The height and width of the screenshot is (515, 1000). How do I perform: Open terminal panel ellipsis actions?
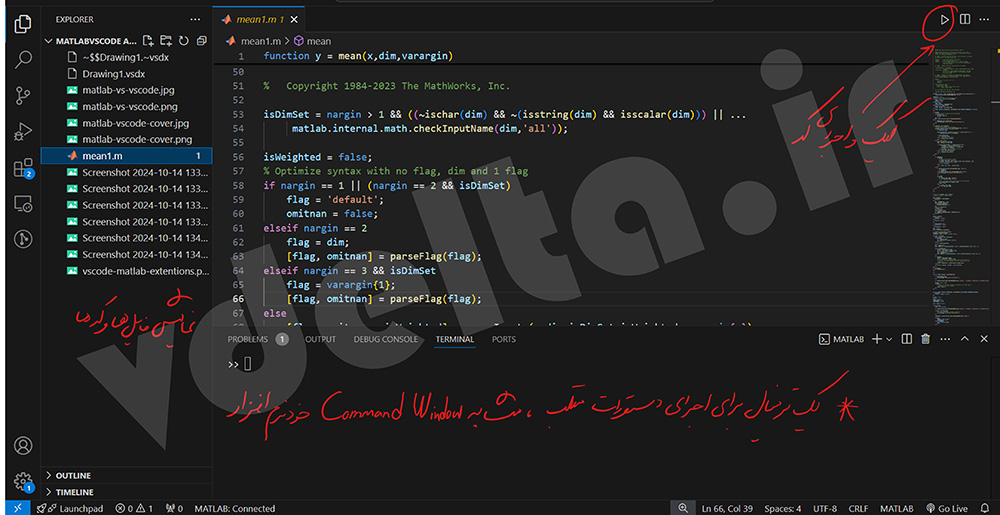click(x=945, y=339)
